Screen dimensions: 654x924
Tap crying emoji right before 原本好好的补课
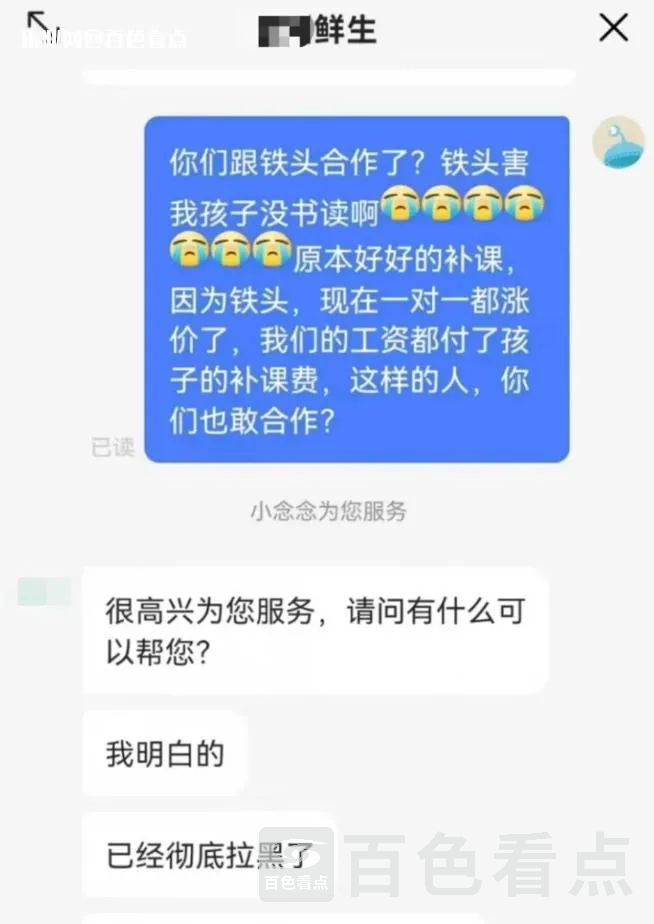[x=272, y=249]
